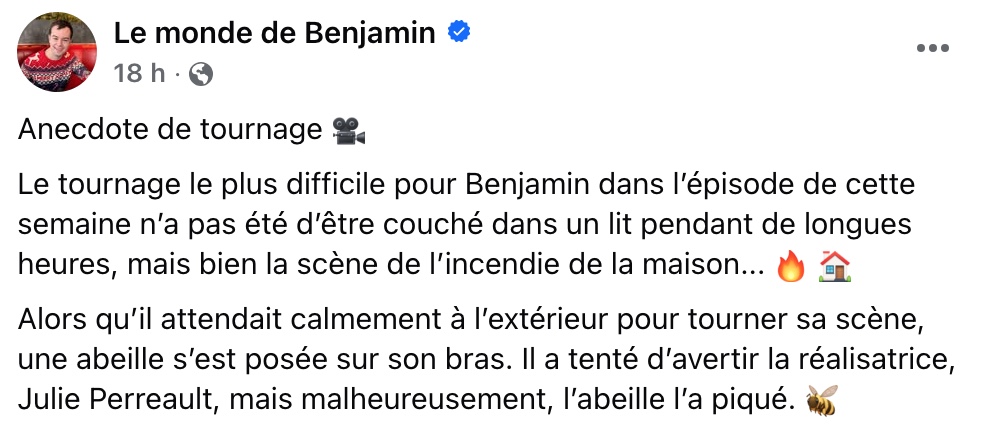Click the house emoji

coord(832,264)
